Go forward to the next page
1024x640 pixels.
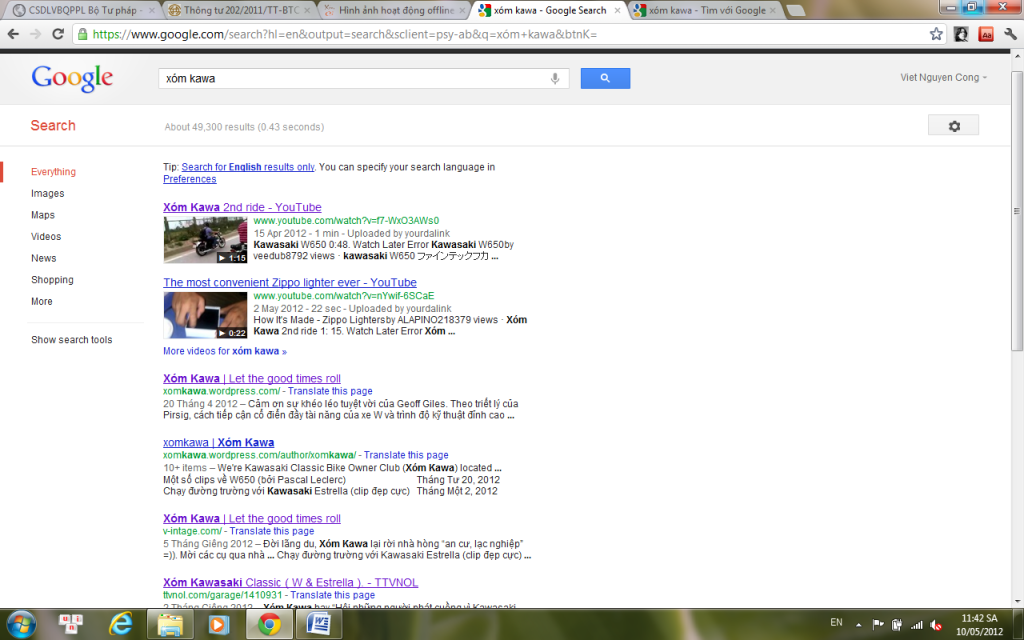pos(35,34)
